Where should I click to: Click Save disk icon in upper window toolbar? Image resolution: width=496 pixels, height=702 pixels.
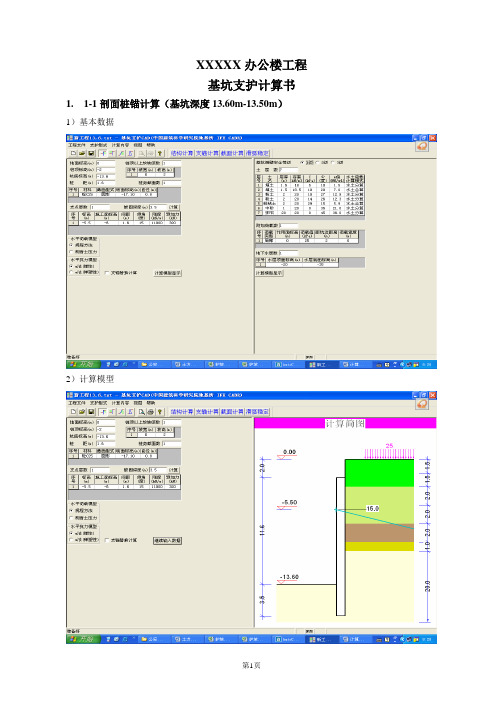[91, 153]
